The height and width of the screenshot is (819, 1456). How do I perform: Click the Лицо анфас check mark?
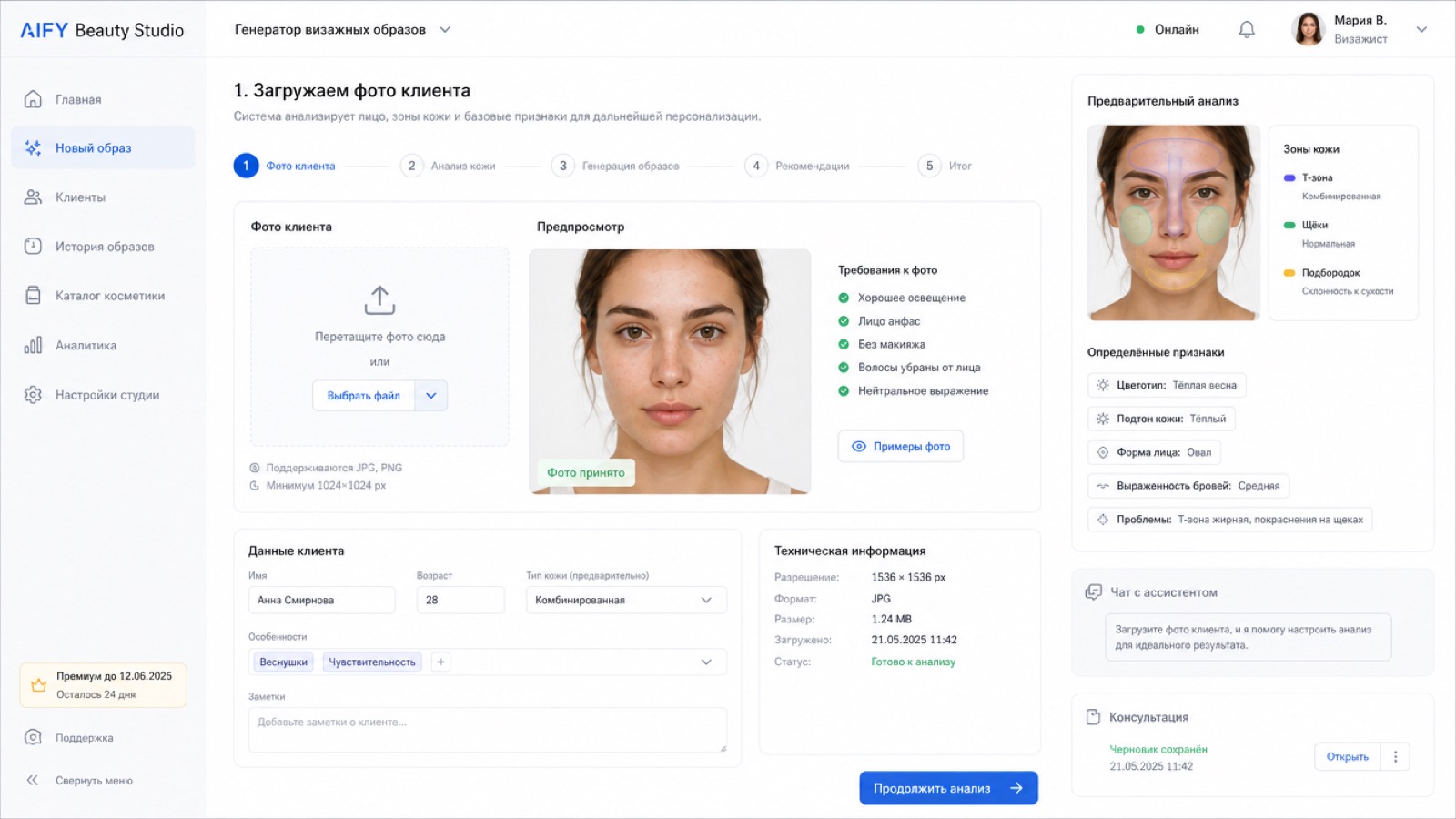(844, 321)
